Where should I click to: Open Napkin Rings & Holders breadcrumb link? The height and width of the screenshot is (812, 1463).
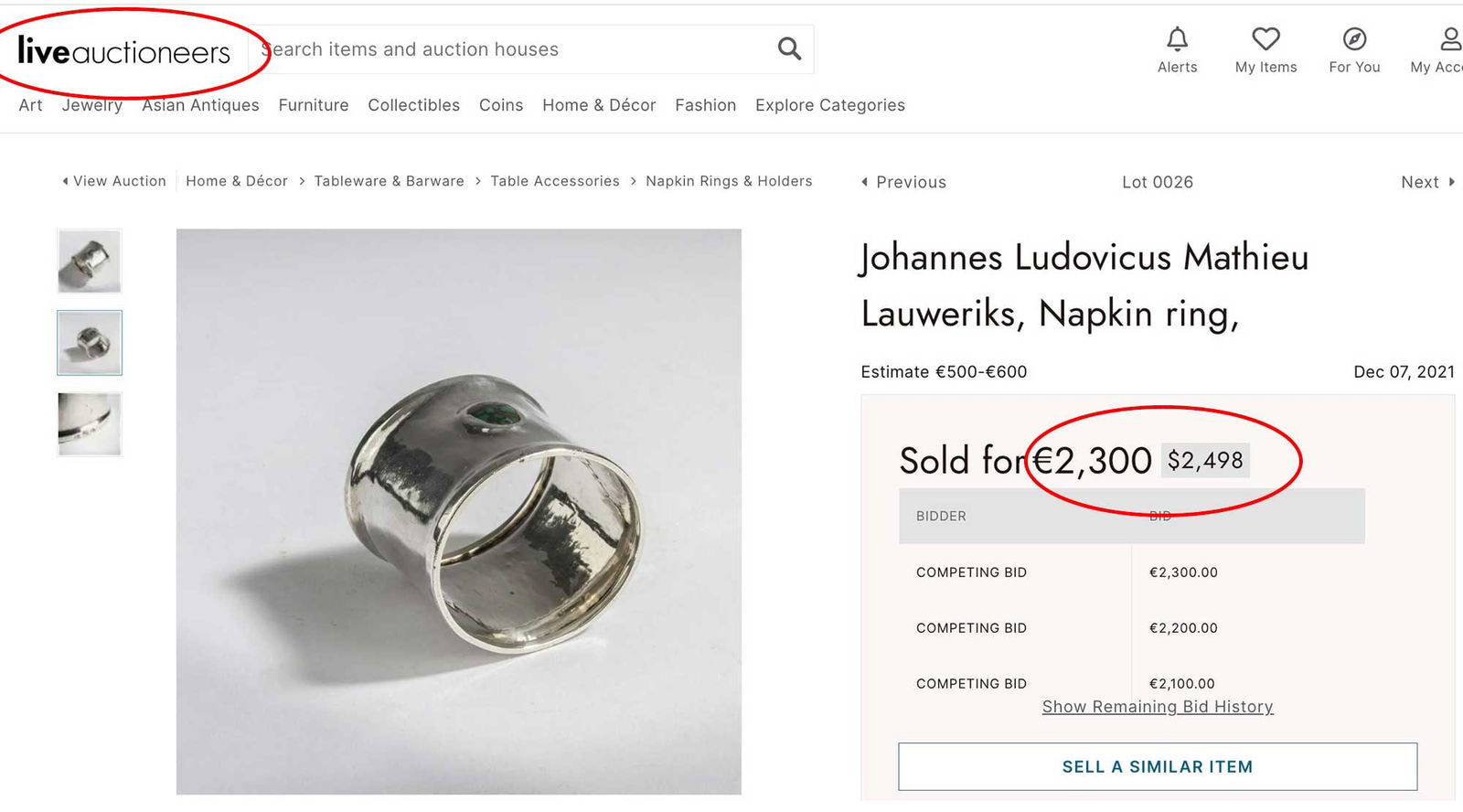729,180
